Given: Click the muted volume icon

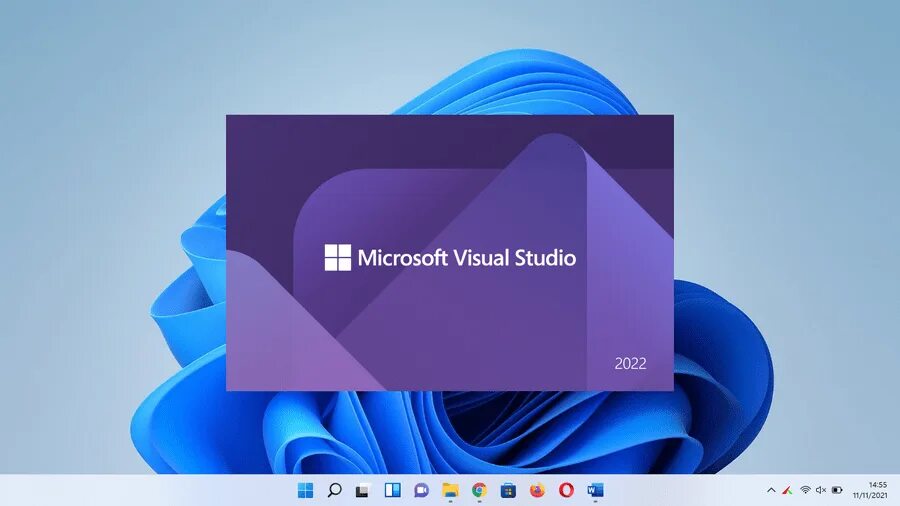Looking at the screenshot, I should pos(821,490).
